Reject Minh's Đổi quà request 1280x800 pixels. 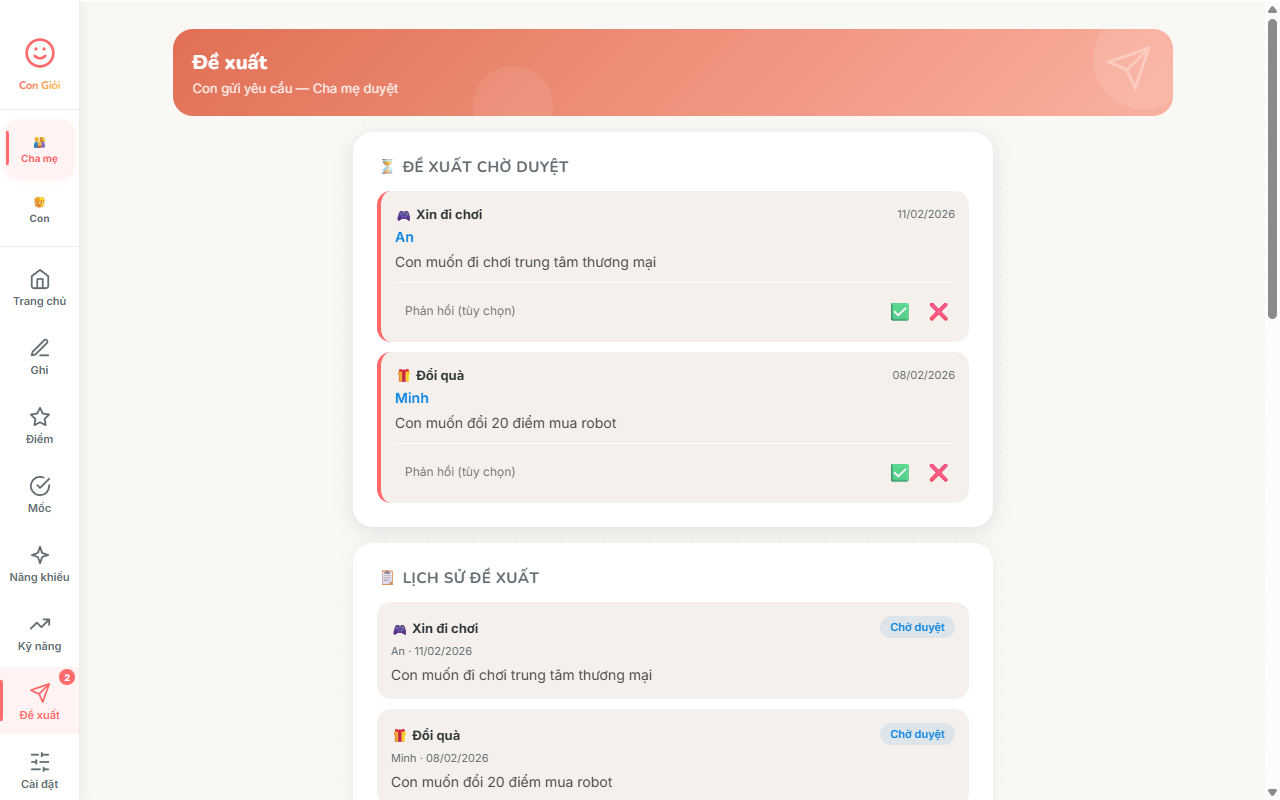click(938, 473)
